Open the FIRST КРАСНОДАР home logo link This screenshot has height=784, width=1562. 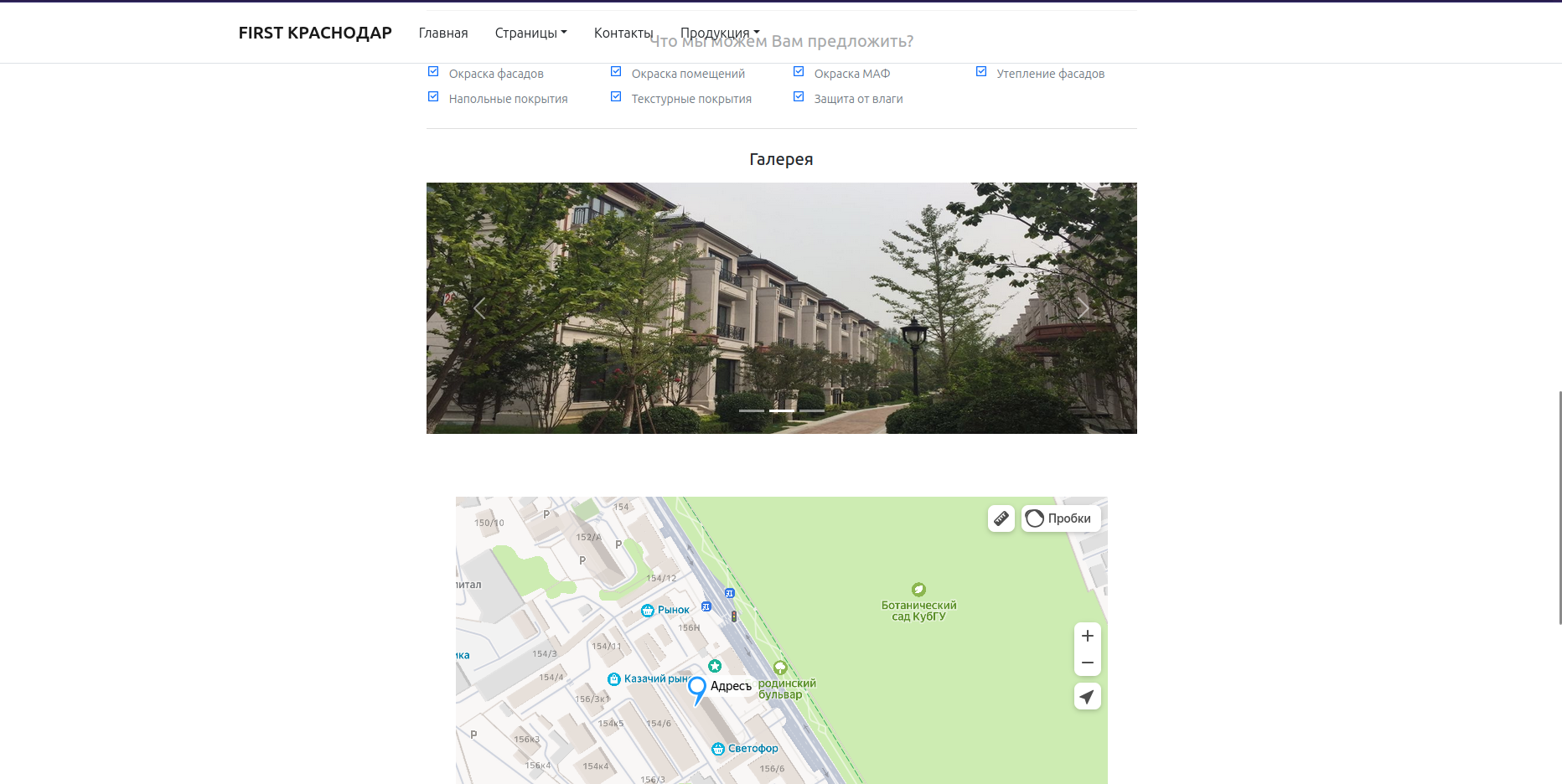(315, 33)
